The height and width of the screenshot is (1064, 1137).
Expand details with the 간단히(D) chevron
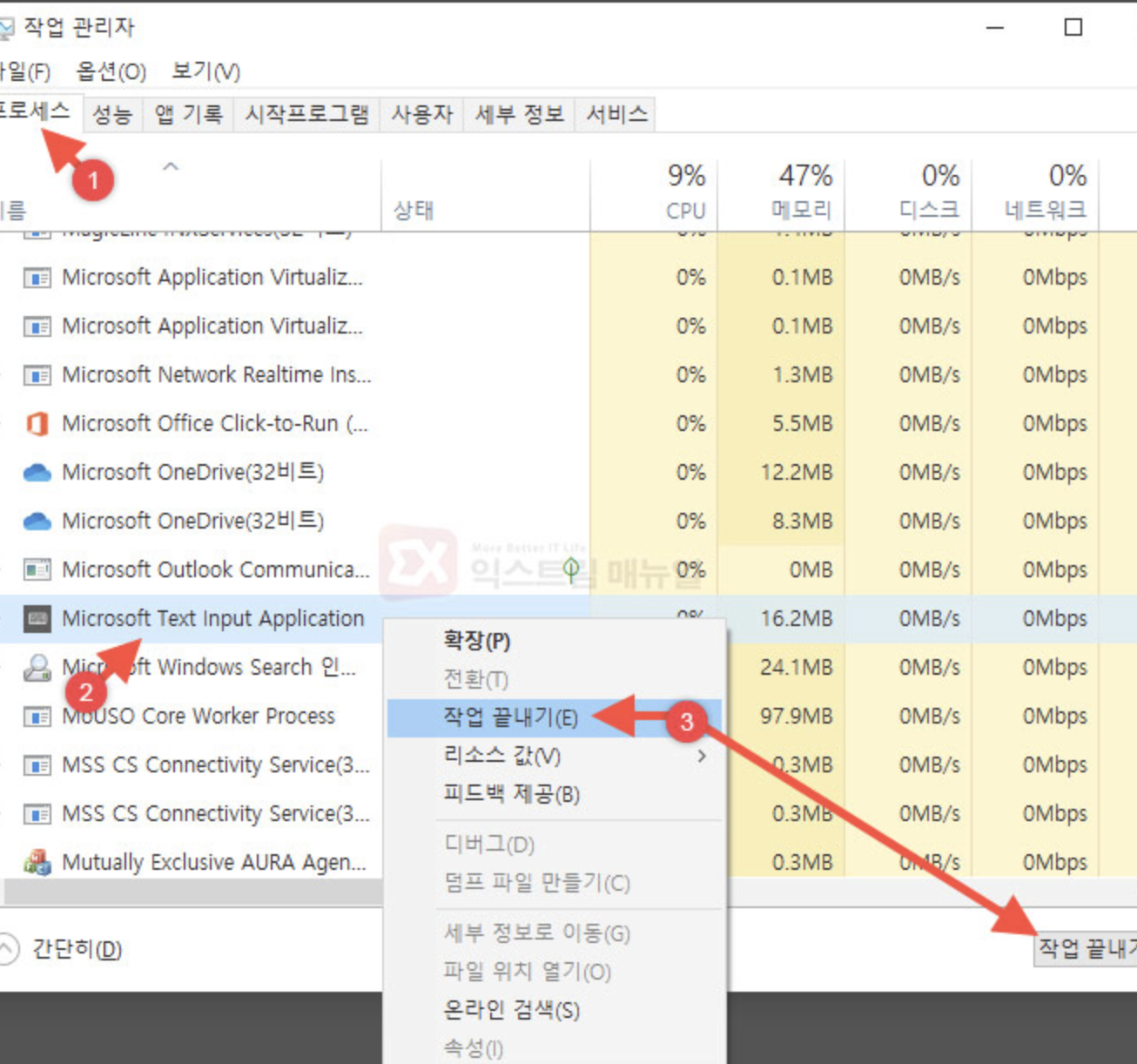19,948
